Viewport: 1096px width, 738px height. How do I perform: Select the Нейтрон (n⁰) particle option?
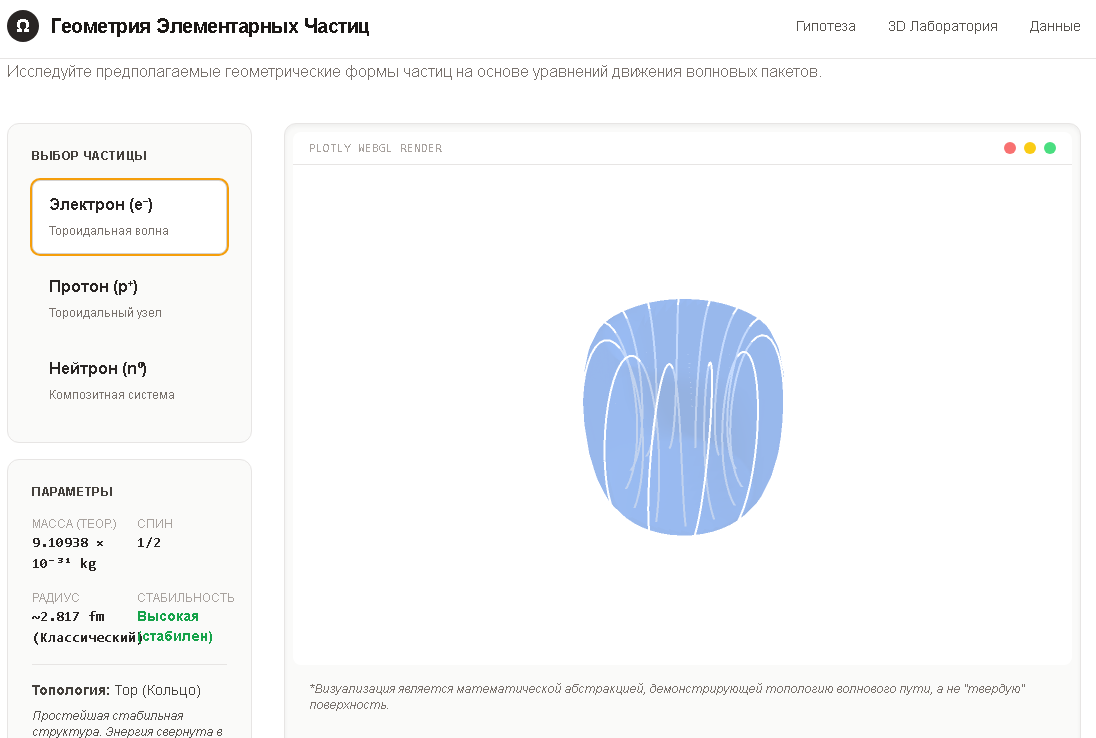(x=129, y=380)
